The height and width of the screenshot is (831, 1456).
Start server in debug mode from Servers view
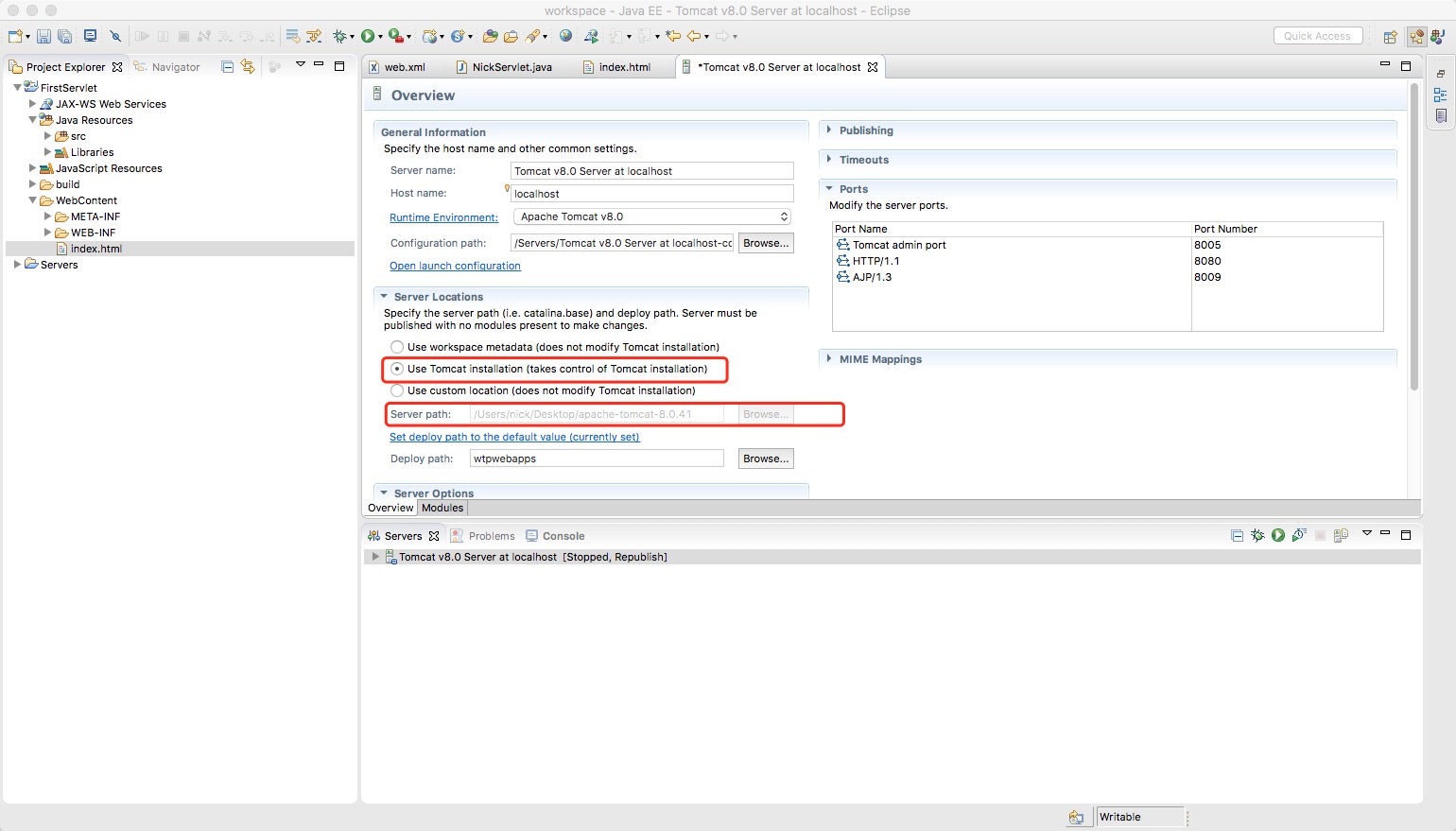tap(1257, 535)
